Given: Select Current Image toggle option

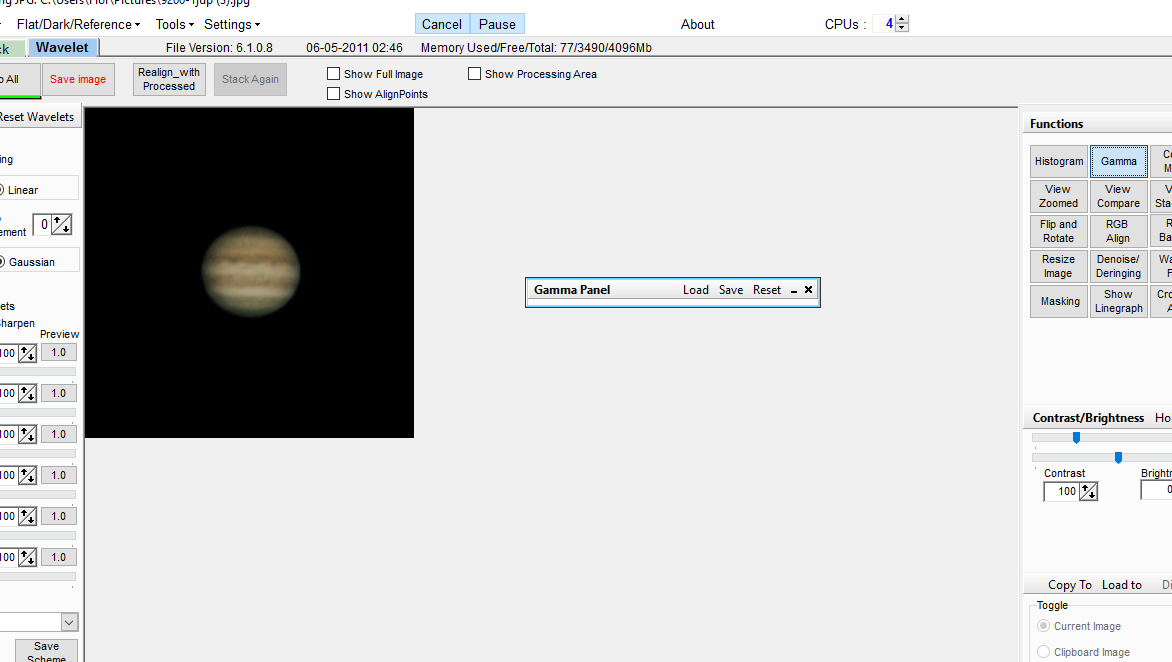Looking at the screenshot, I should point(1043,626).
